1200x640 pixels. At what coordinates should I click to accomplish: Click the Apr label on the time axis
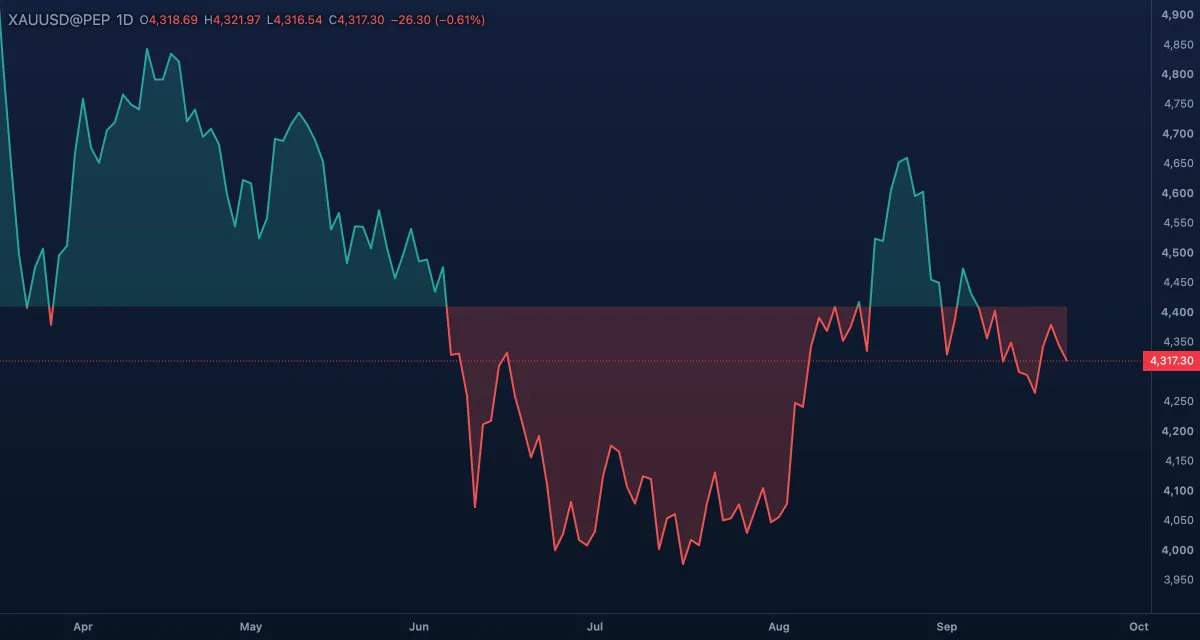click(83, 627)
